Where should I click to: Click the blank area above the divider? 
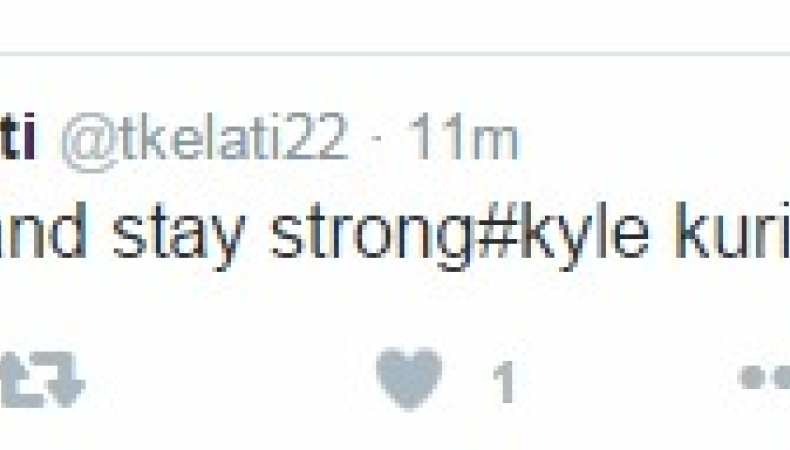(395, 25)
